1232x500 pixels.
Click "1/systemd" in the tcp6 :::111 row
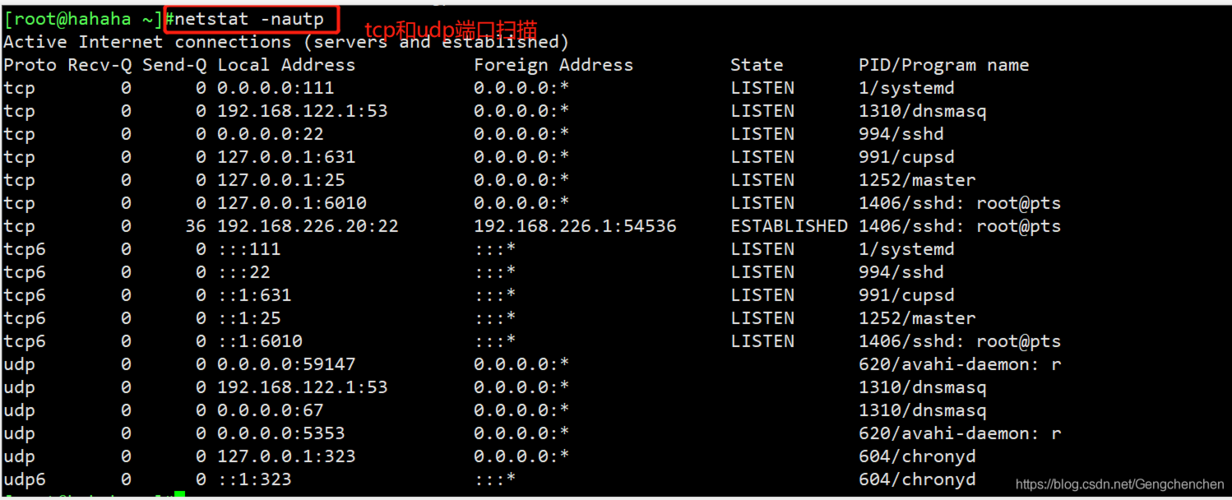907,249
